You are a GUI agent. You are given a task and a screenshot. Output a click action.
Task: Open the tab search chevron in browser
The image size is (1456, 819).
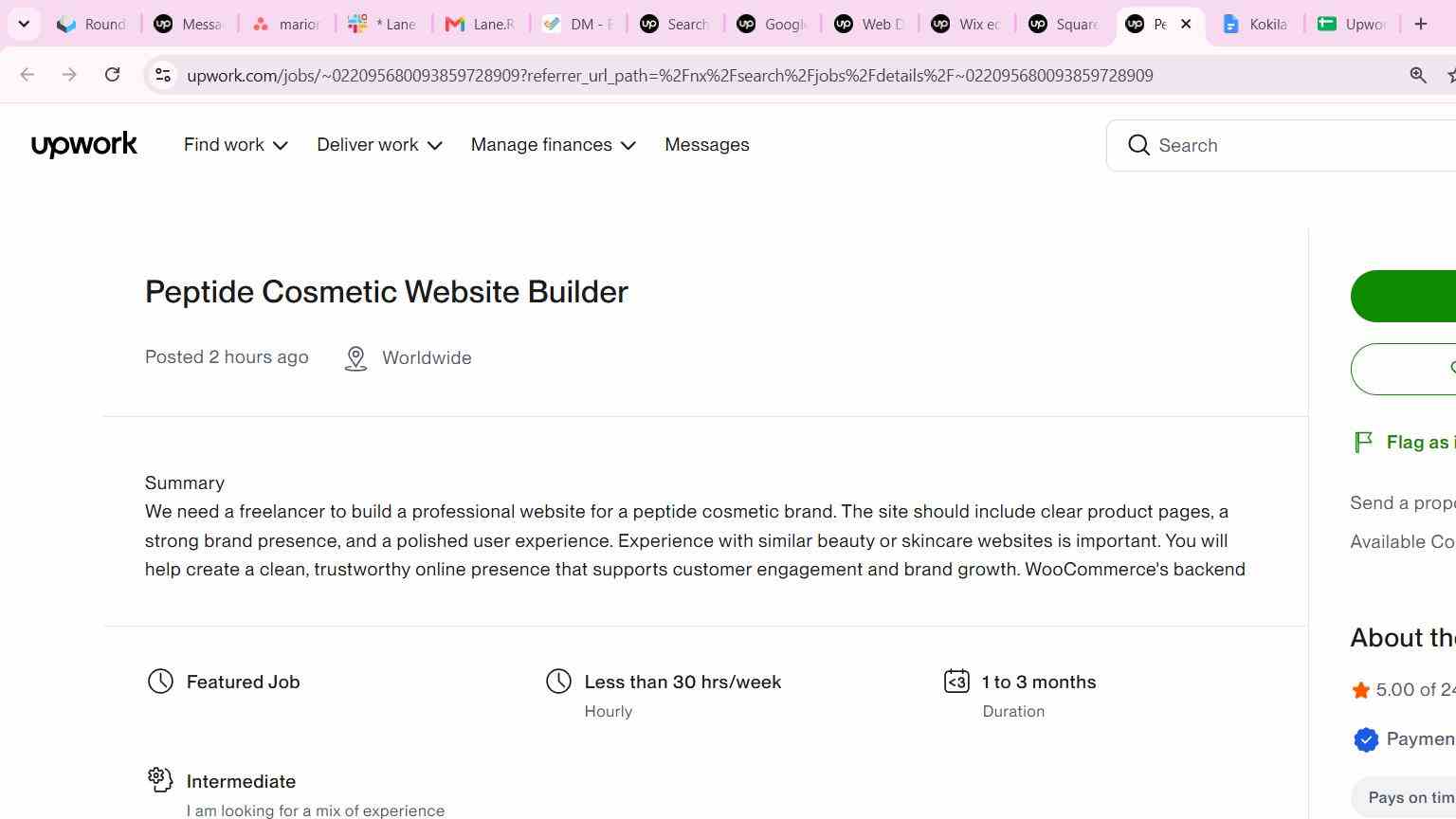pos(24,24)
